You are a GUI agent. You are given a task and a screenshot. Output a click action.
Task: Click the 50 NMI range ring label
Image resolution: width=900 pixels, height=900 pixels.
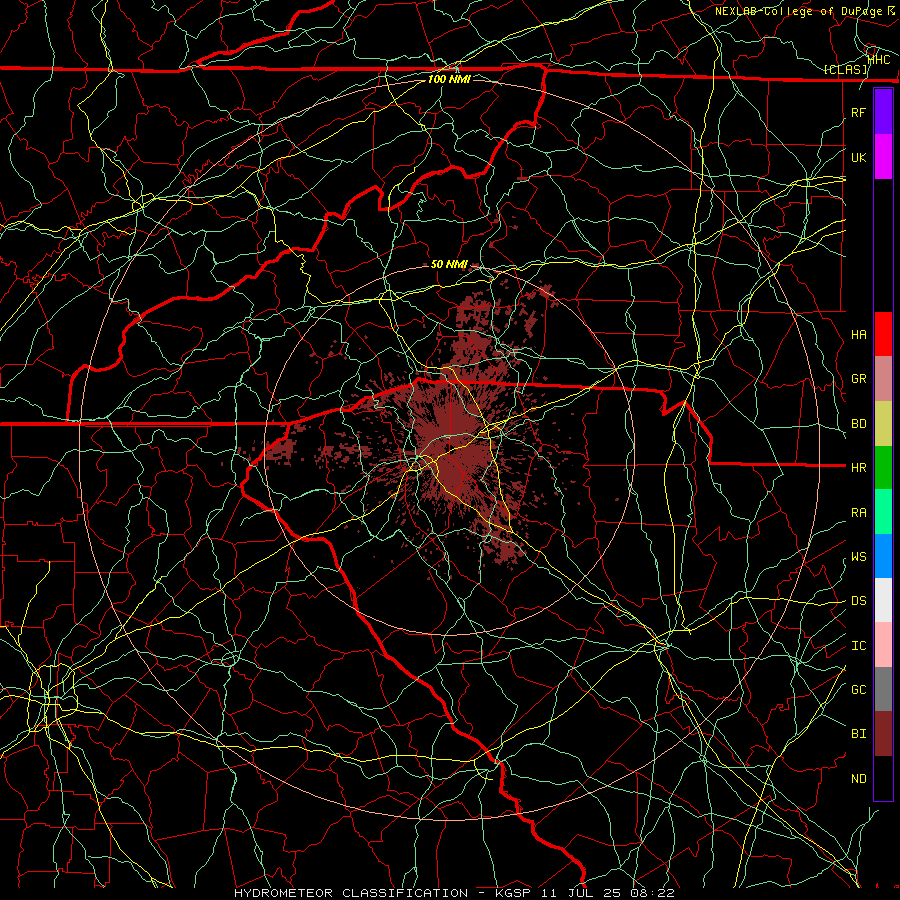(449, 265)
